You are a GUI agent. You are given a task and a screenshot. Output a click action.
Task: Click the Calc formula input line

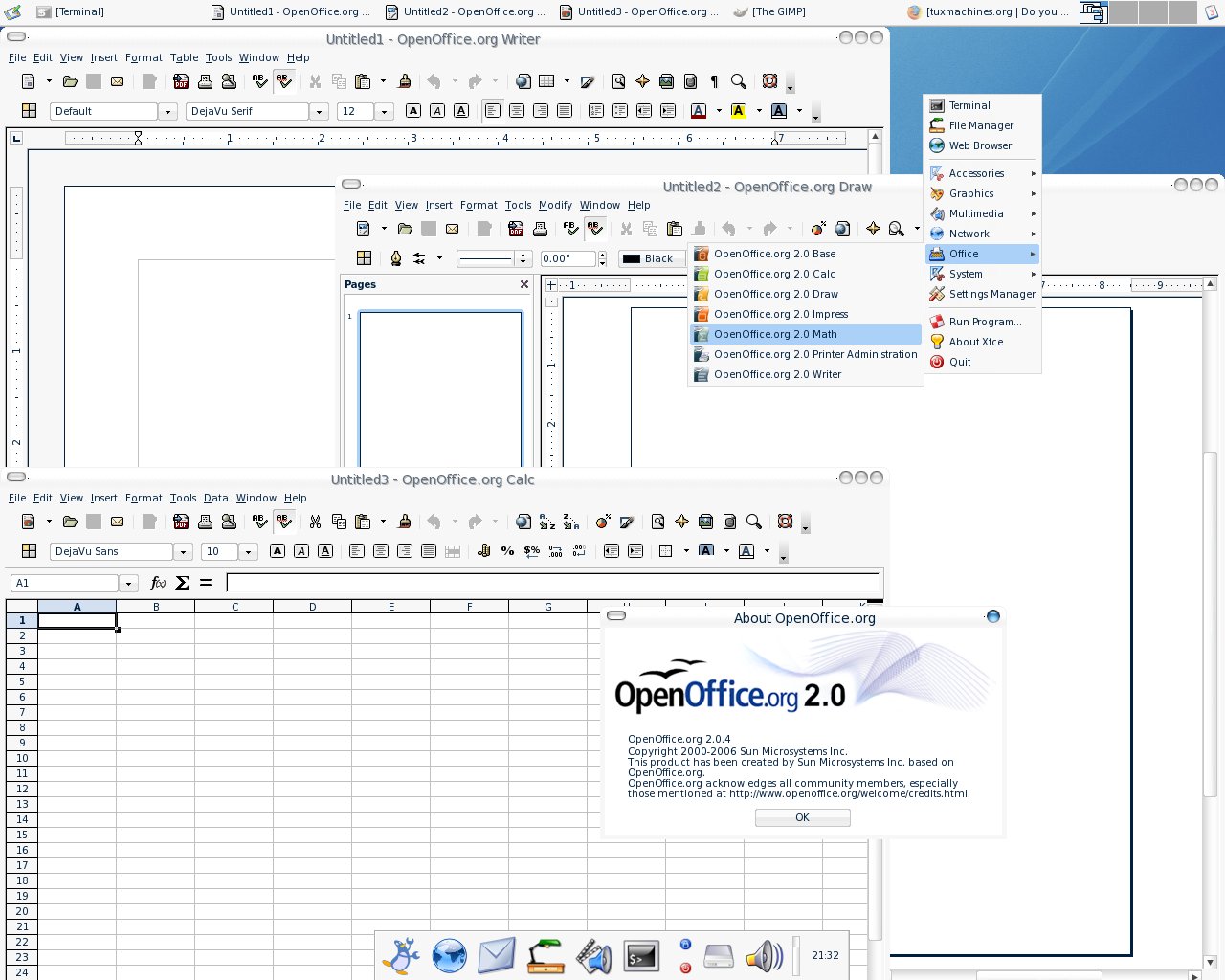pyautogui.click(x=553, y=583)
